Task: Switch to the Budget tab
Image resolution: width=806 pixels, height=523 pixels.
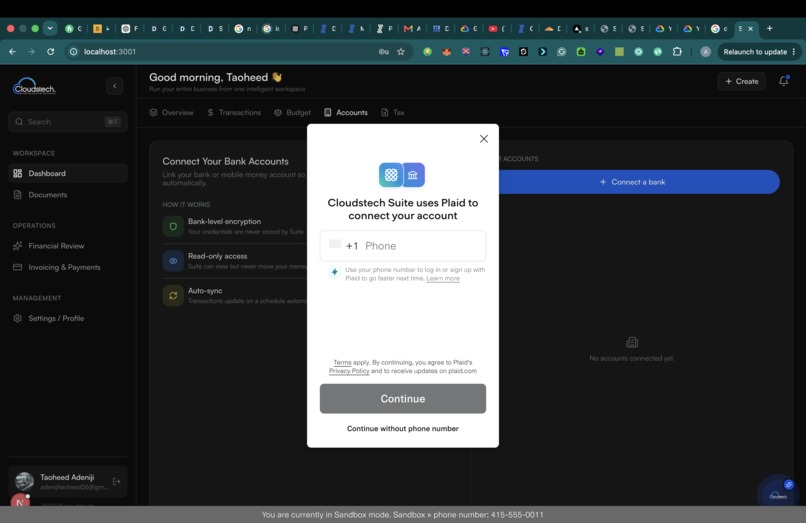Action: pos(292,112)
